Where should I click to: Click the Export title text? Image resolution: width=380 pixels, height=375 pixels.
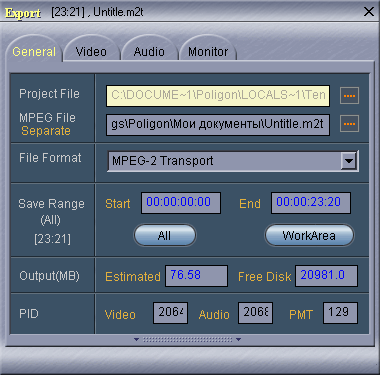pyautogui.click(x=23, y=13)
